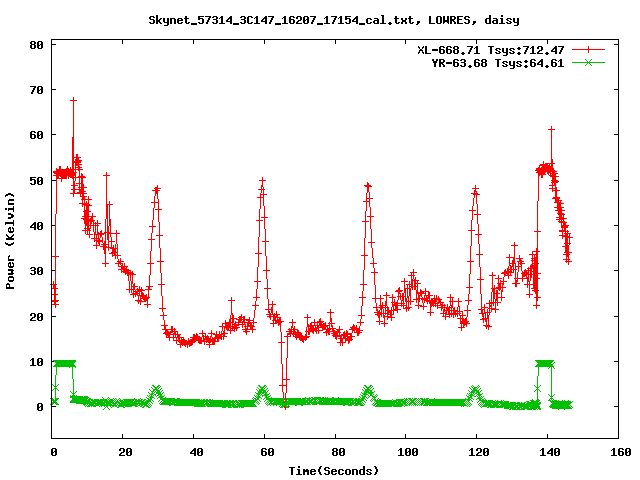The image size is (640, 480).
Task: Click x-axis tick label 100
Action: (x=408, y=452)
